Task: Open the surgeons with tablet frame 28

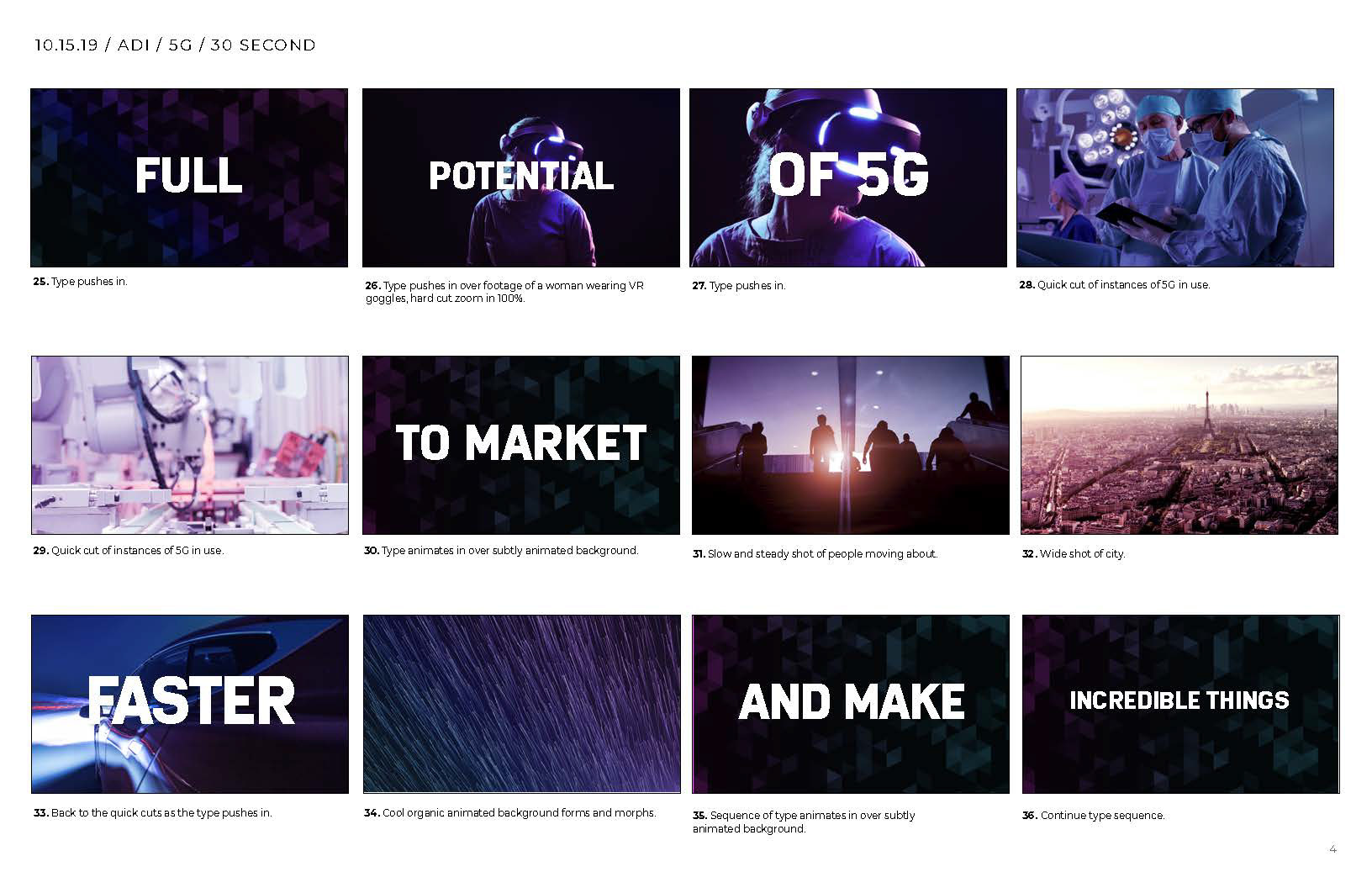Action: coord(1175,178)
